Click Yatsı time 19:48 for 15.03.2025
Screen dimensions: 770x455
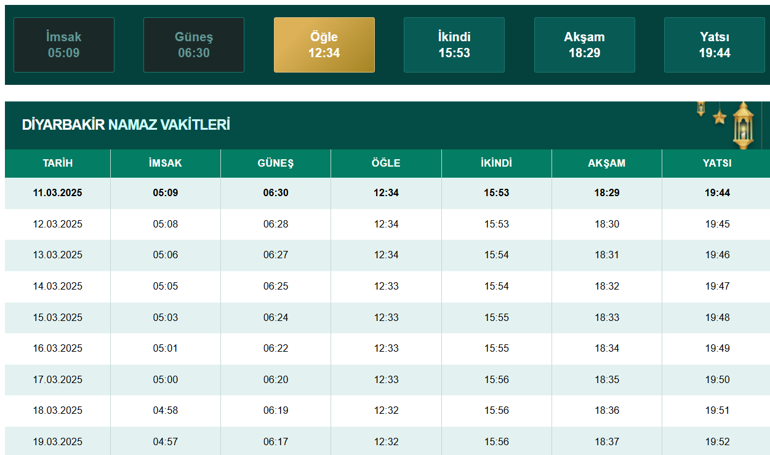717,317
